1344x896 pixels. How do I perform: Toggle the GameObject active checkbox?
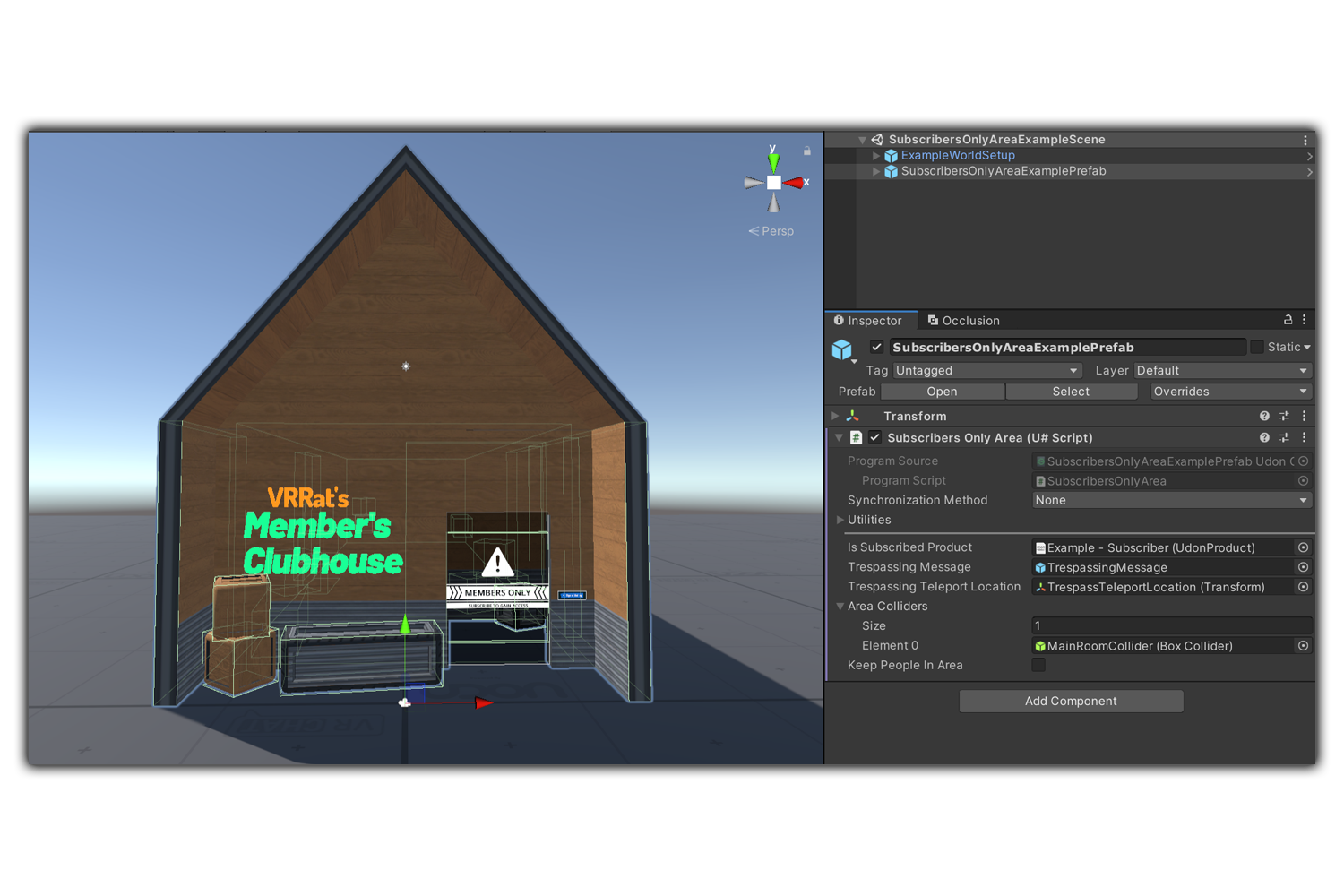pyautogui.click(x=876, y=347)
